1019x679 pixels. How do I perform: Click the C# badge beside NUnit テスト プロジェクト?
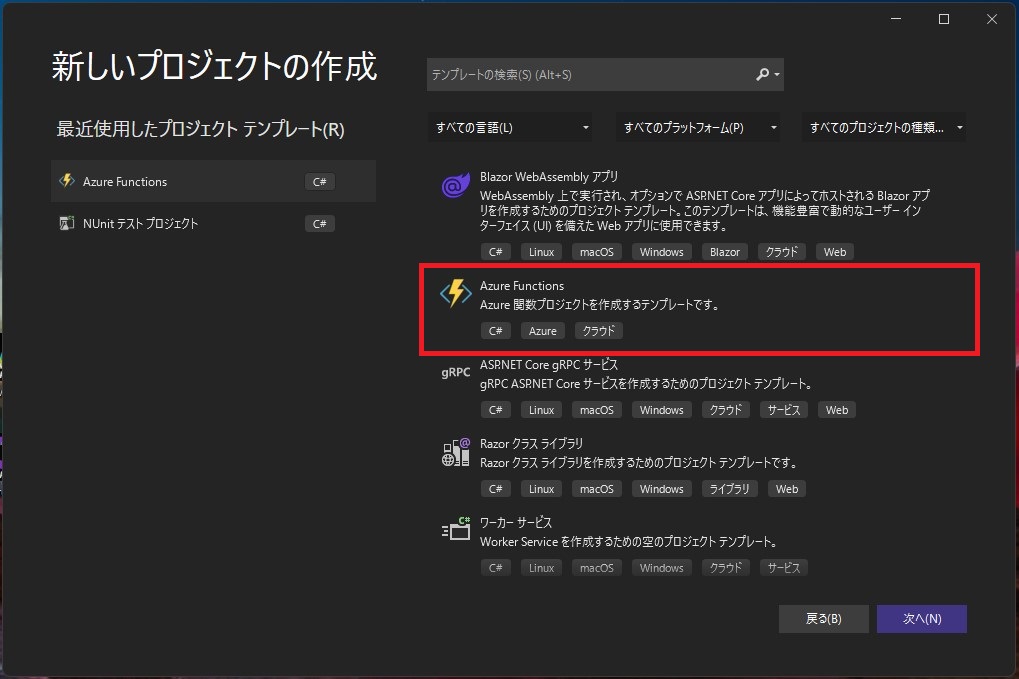[x=319, y=224]
